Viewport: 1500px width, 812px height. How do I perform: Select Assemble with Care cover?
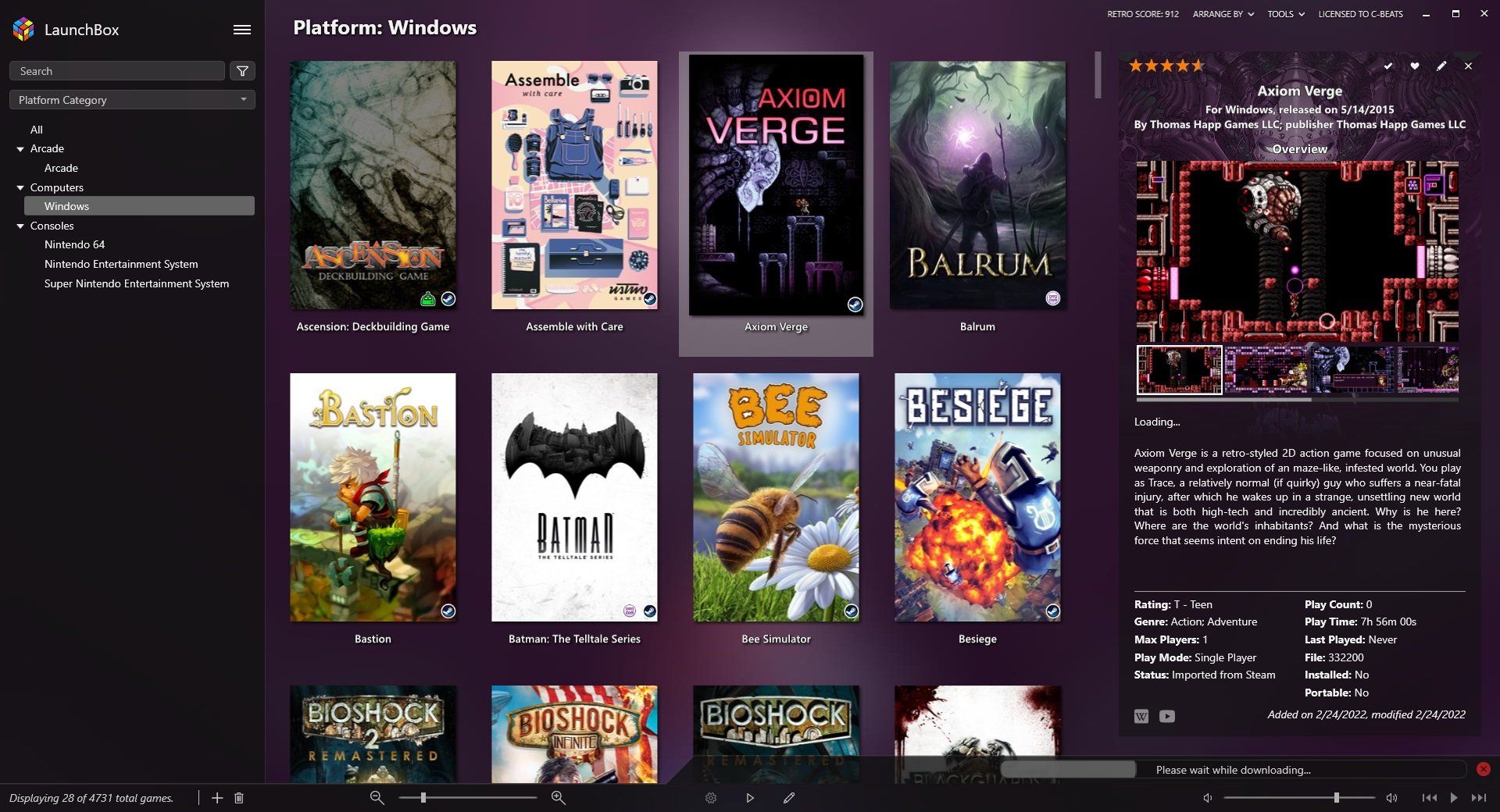[x=574, y=185]
